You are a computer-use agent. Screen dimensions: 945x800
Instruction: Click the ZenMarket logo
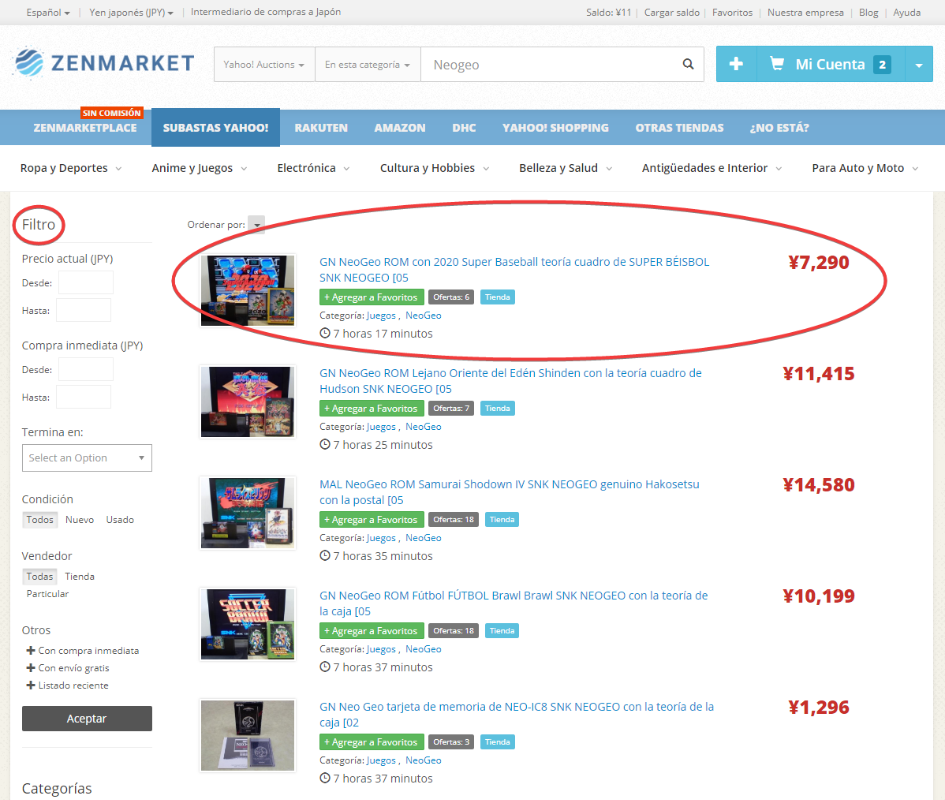tap(104, 63)
